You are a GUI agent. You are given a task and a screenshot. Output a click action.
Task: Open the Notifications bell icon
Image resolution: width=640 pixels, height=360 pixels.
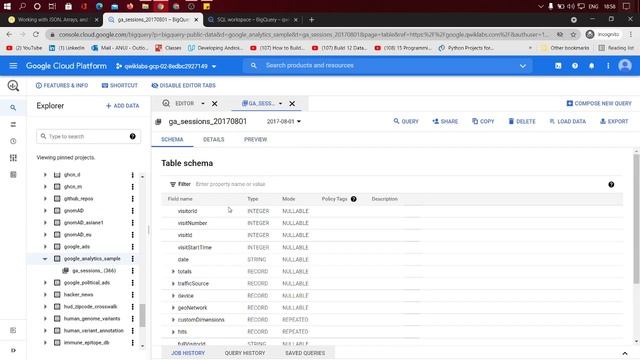coord(591,66)
